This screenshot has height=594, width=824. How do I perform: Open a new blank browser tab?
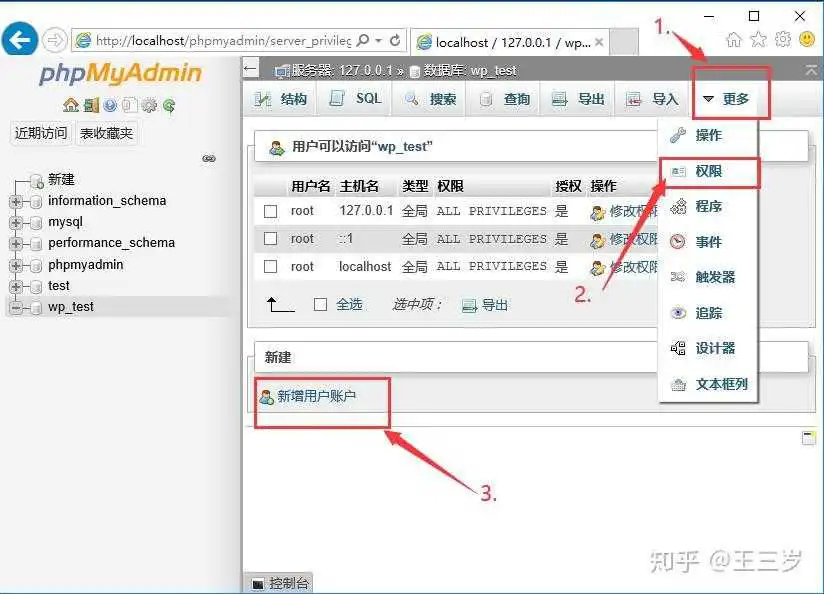pos(624,42)
